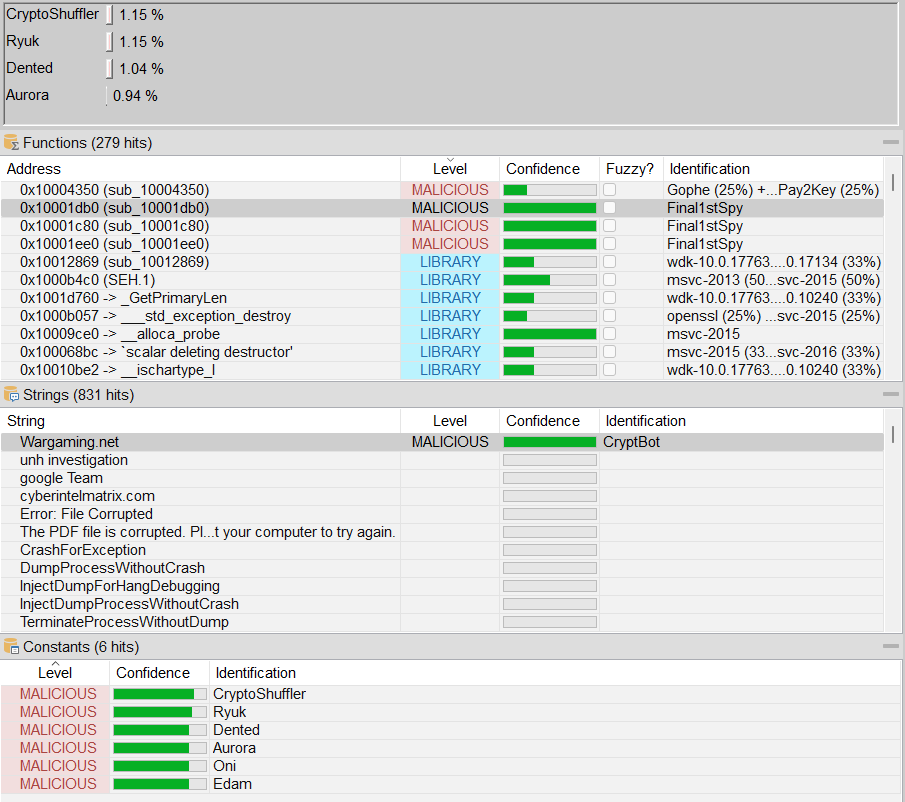This screenshot has height=802, width=905.
Task: Click confidence bar of CryptoShuffler constant
Action: (x=159, y=694)
